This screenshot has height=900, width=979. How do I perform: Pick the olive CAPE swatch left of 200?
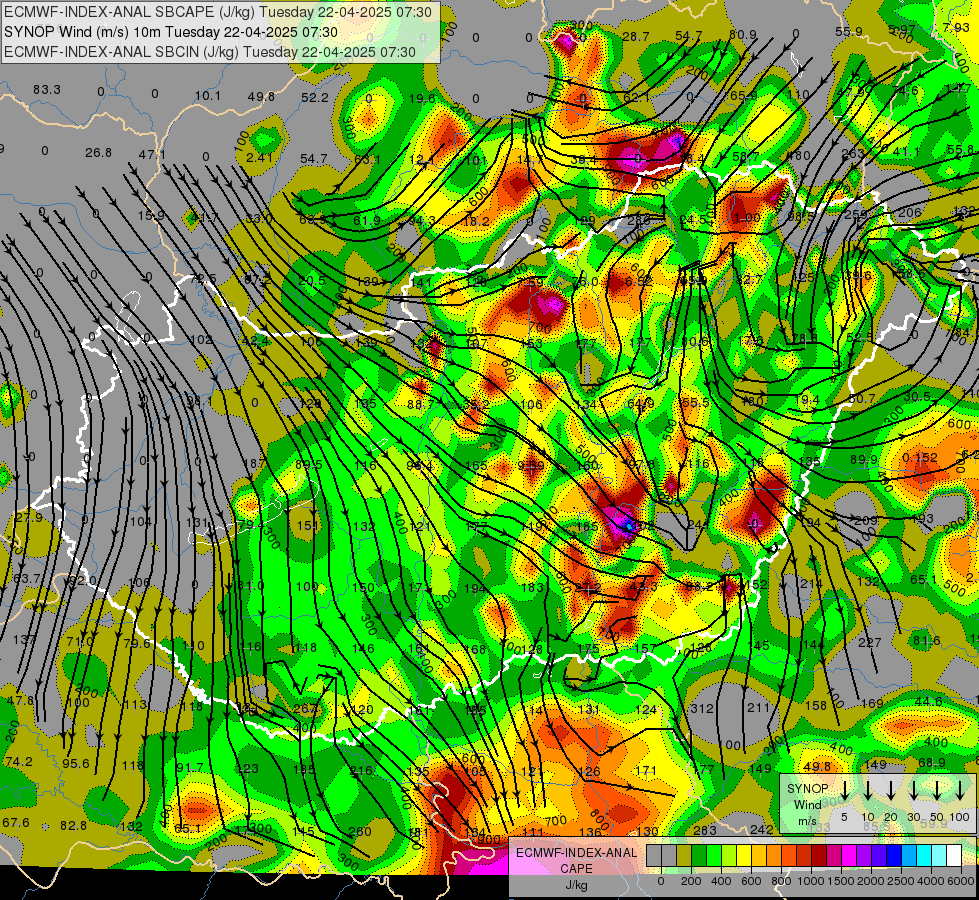point(684,856)
